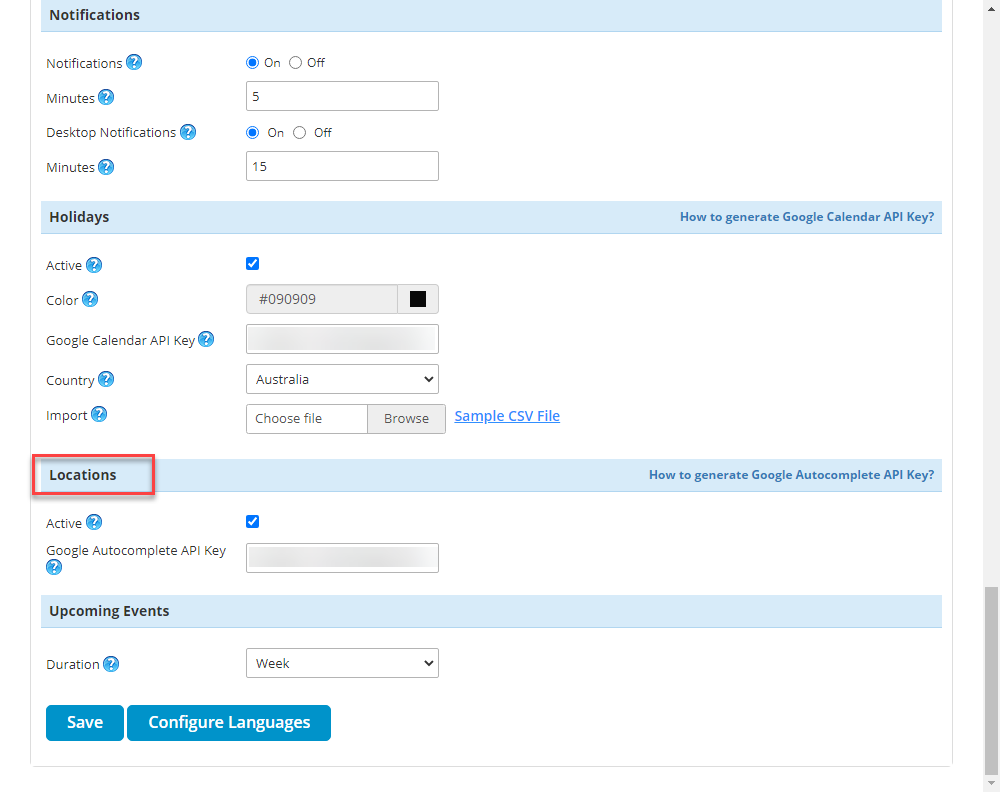The image size is (1000, 792).
Task: Click Browse to choose import file
Action: 406,419
